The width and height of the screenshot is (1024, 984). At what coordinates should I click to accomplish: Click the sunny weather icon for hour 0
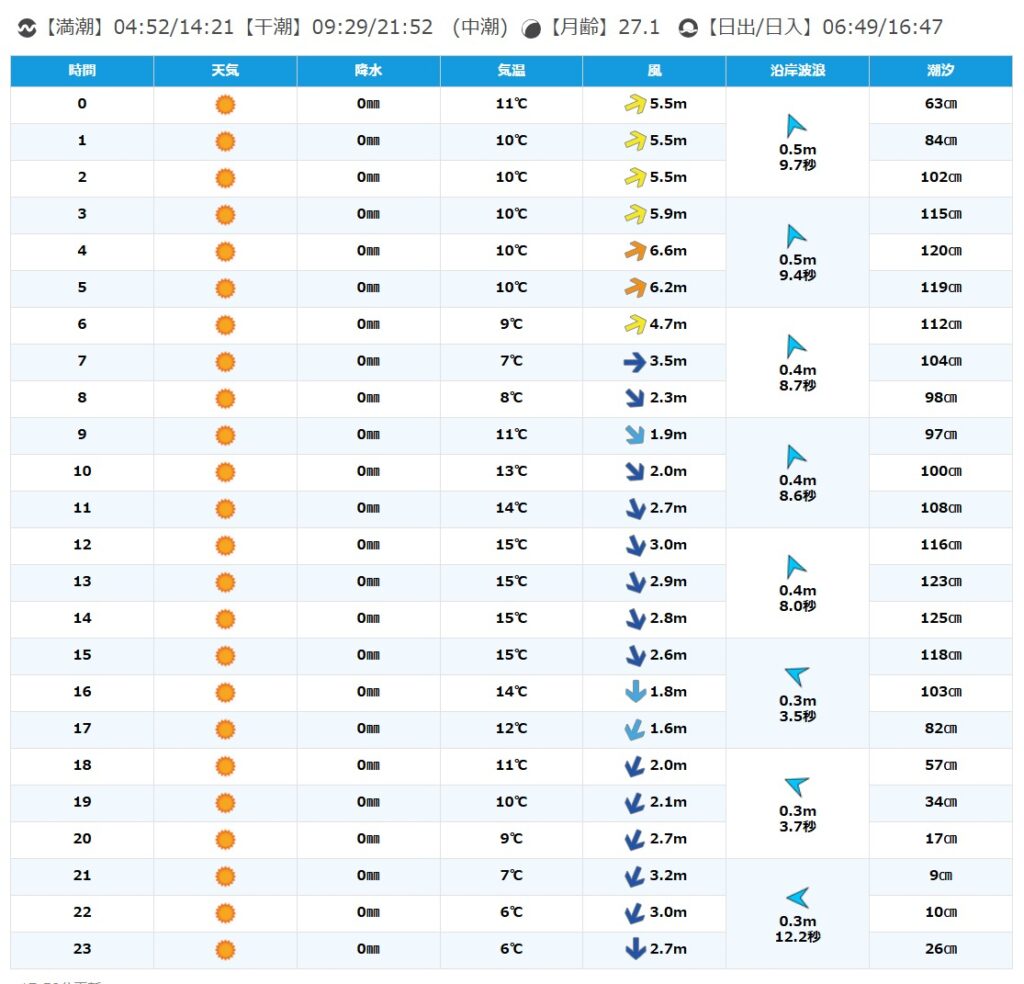(x=225, y=105)
